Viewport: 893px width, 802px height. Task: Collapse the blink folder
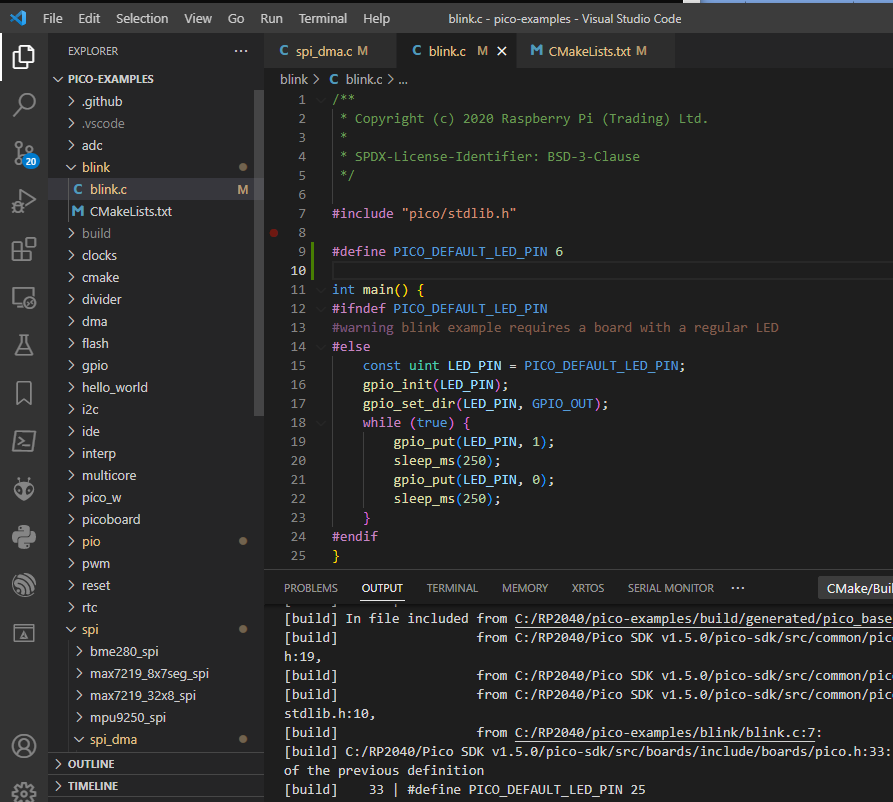tap(71, 167)
